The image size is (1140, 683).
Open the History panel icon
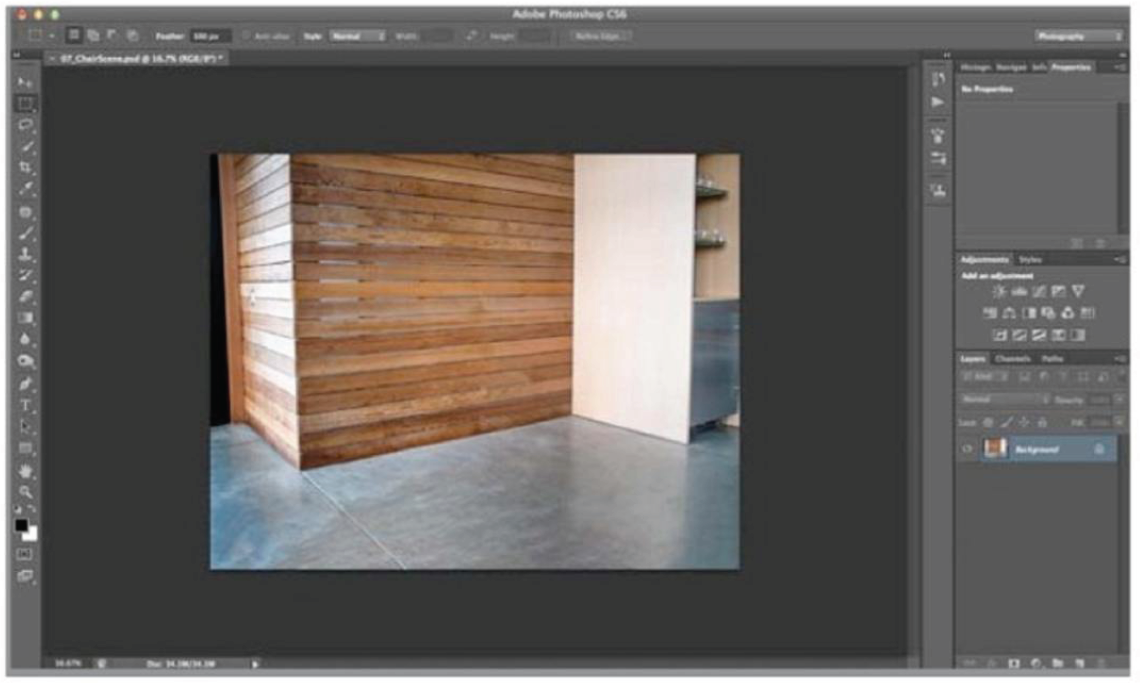coord(938,79)
